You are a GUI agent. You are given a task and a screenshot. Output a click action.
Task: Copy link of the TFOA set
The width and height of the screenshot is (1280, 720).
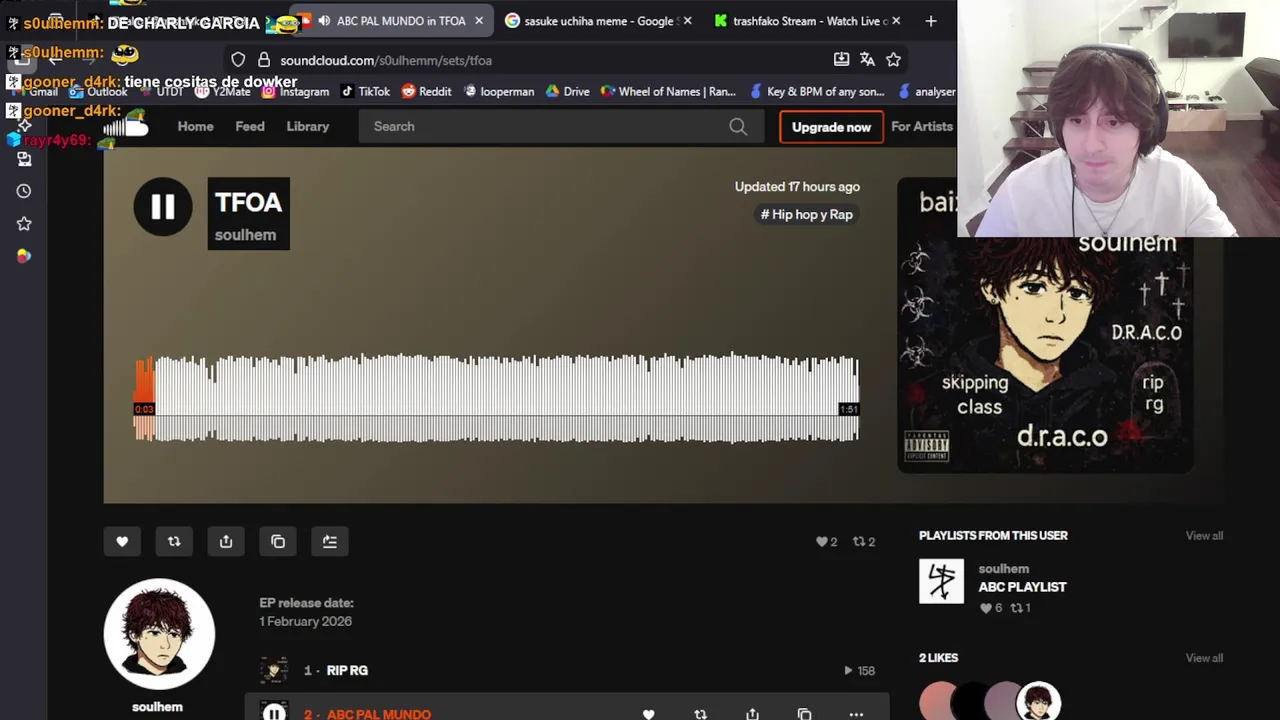click(x=278, y=541)
